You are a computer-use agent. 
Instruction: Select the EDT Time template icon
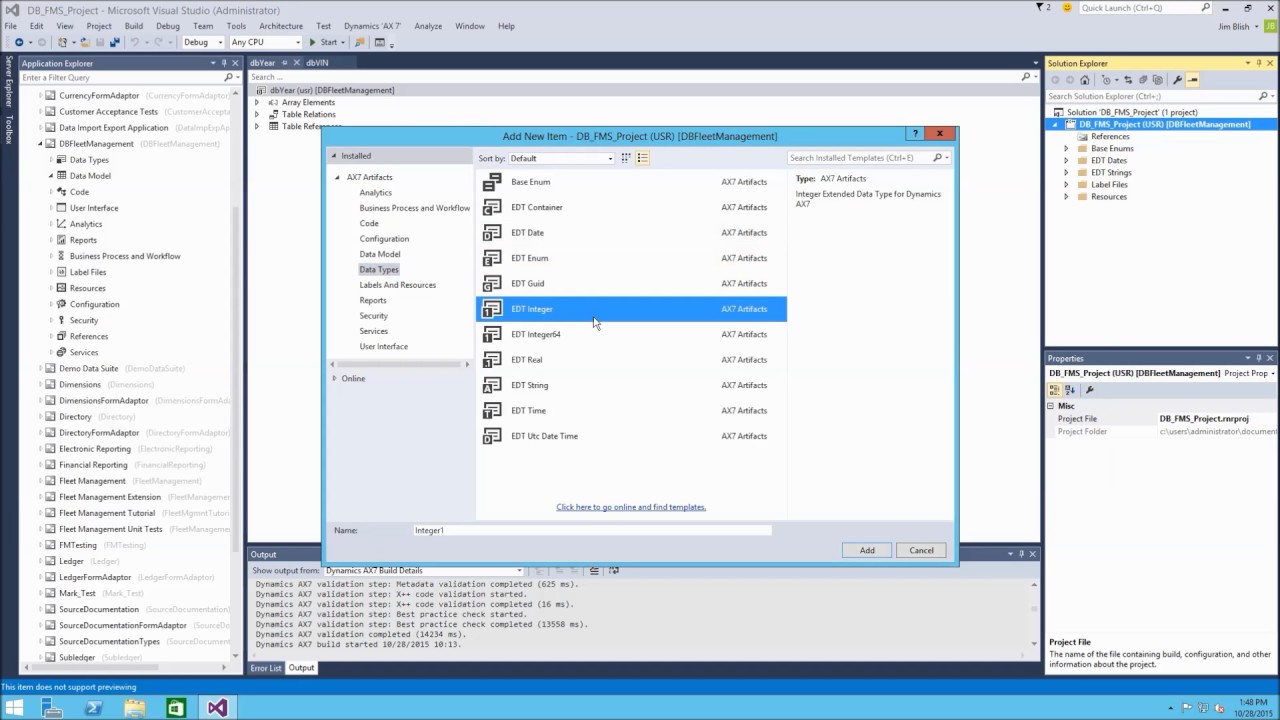[x=492, y=411]
